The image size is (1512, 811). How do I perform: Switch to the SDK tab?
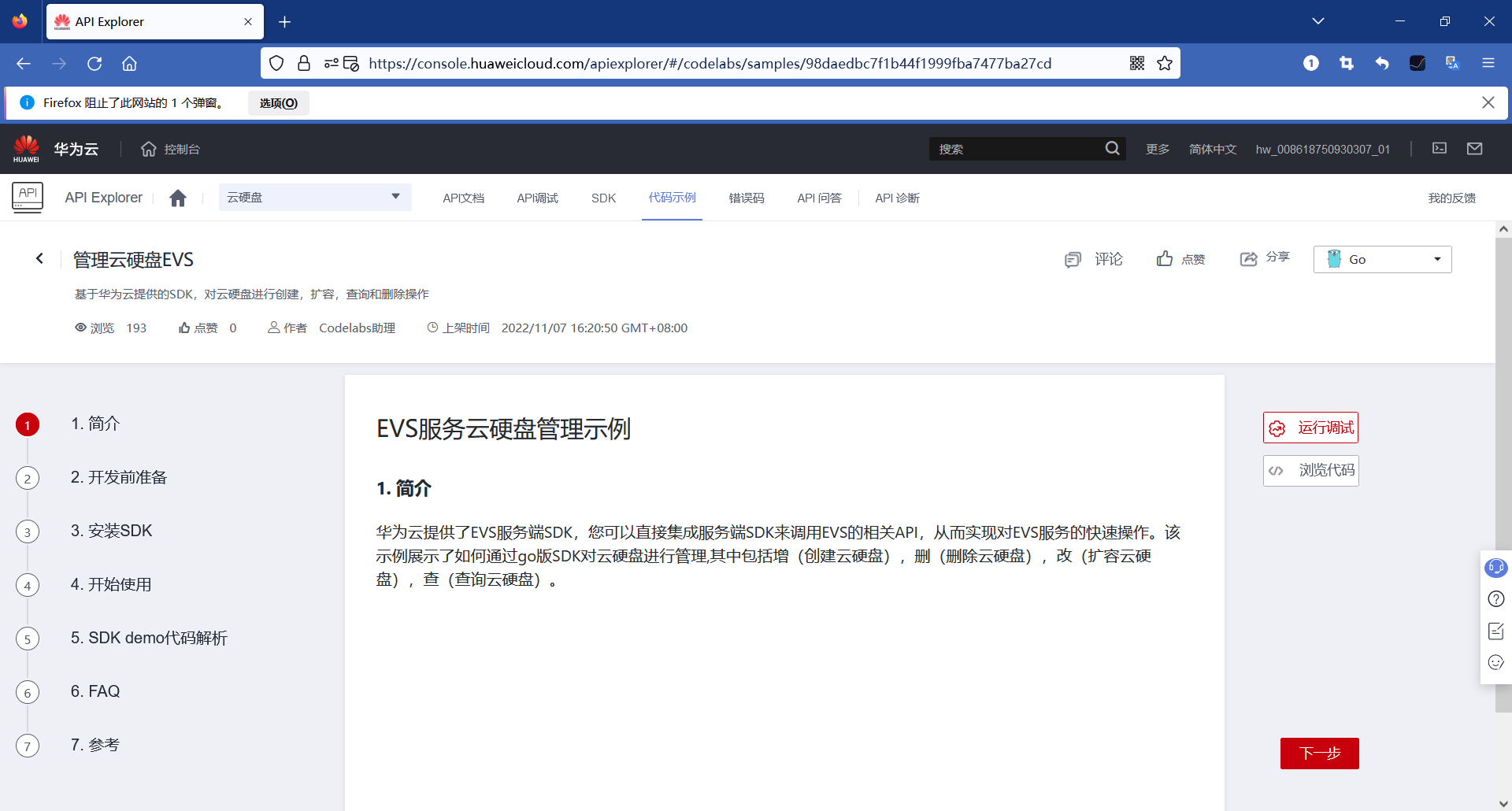click(x=602, y=198)
